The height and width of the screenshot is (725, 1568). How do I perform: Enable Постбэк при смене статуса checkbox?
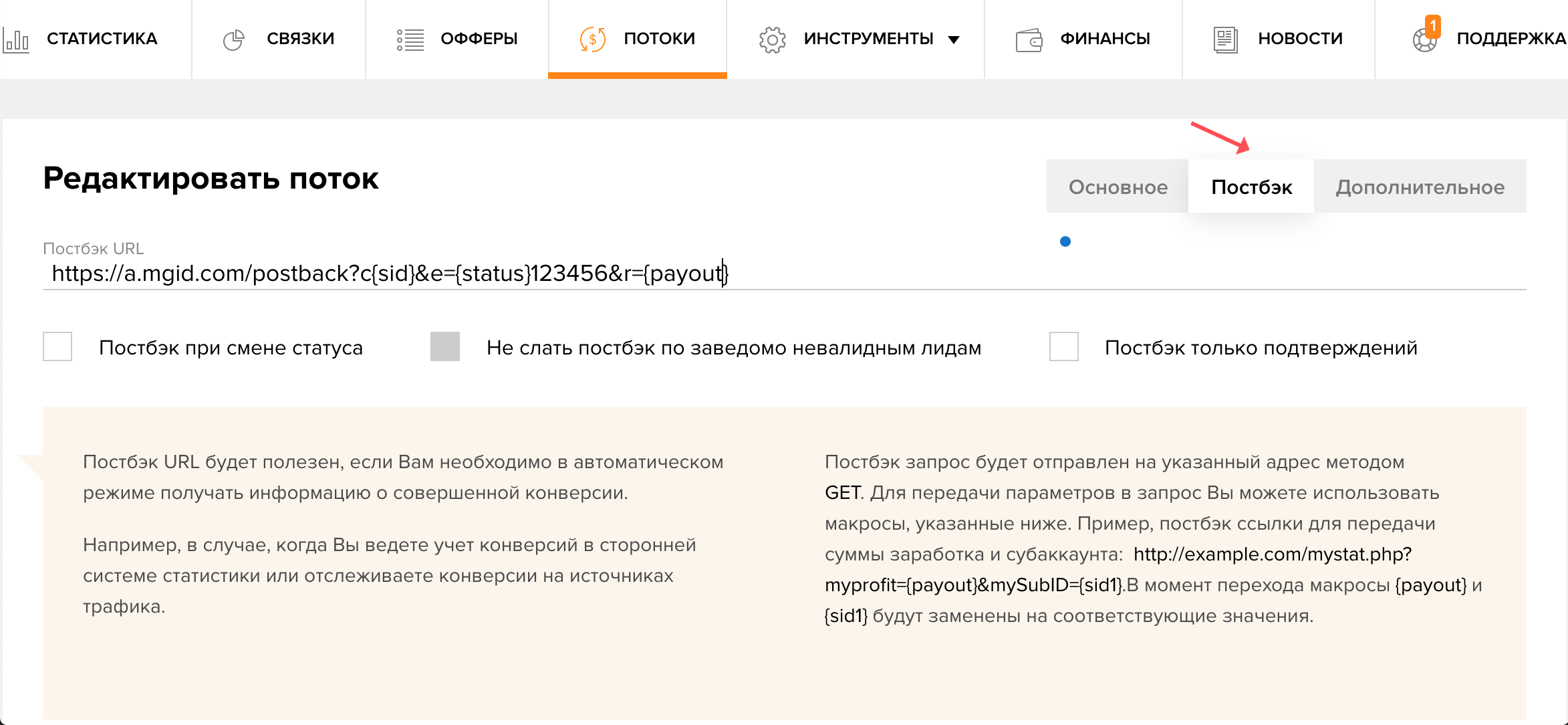57,346
